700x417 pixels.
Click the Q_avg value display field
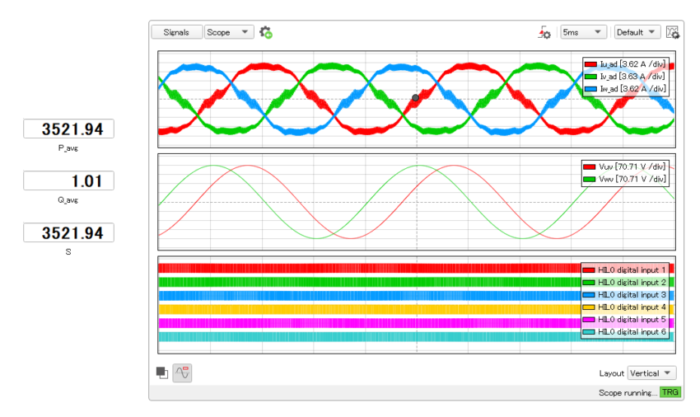click(x=69, y=181)
